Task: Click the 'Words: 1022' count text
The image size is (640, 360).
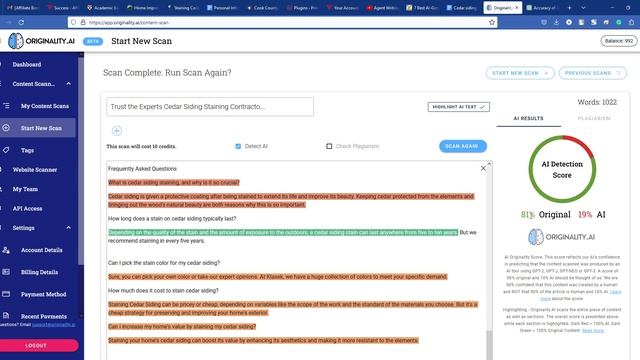Action: pyautogui.click(x=597, y=102)
